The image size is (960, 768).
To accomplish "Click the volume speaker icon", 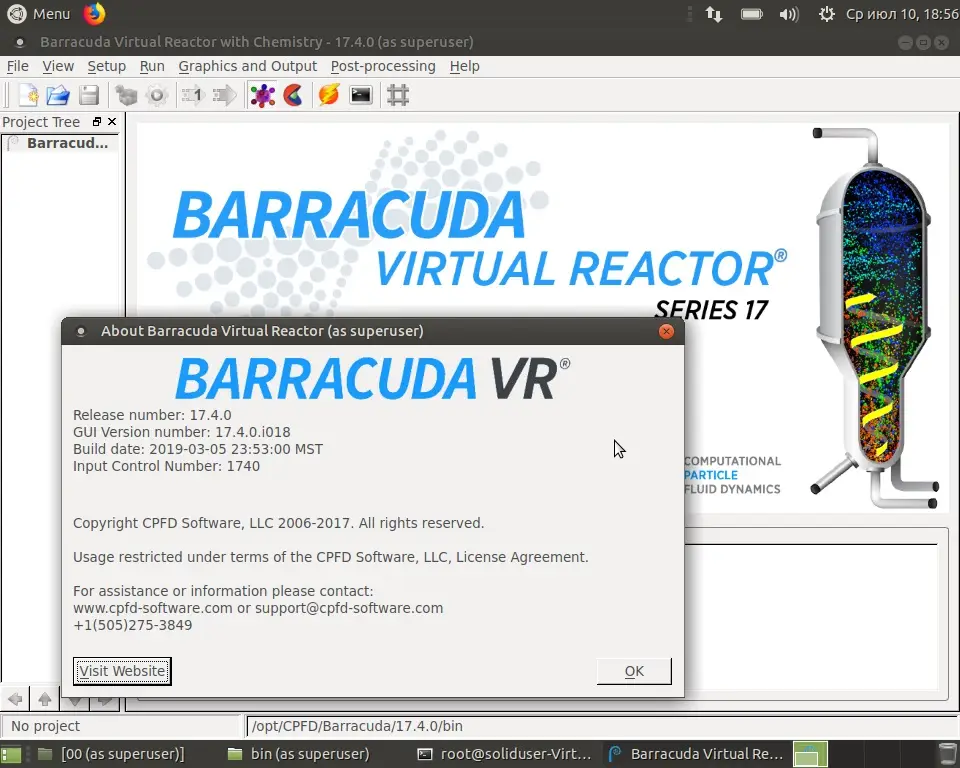I will point(789,14).
